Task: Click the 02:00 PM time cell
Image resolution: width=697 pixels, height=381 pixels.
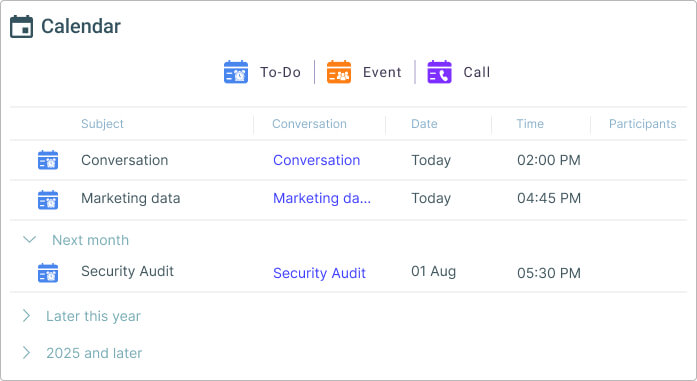Action: coord(549,160)
